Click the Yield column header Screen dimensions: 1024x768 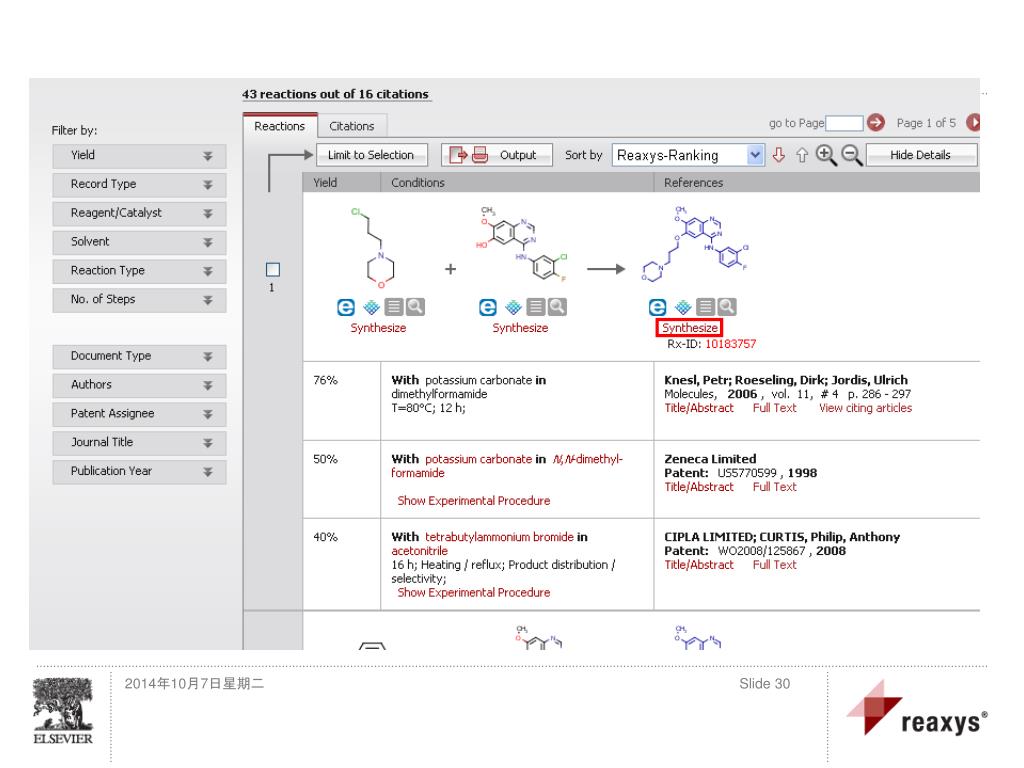342,183
